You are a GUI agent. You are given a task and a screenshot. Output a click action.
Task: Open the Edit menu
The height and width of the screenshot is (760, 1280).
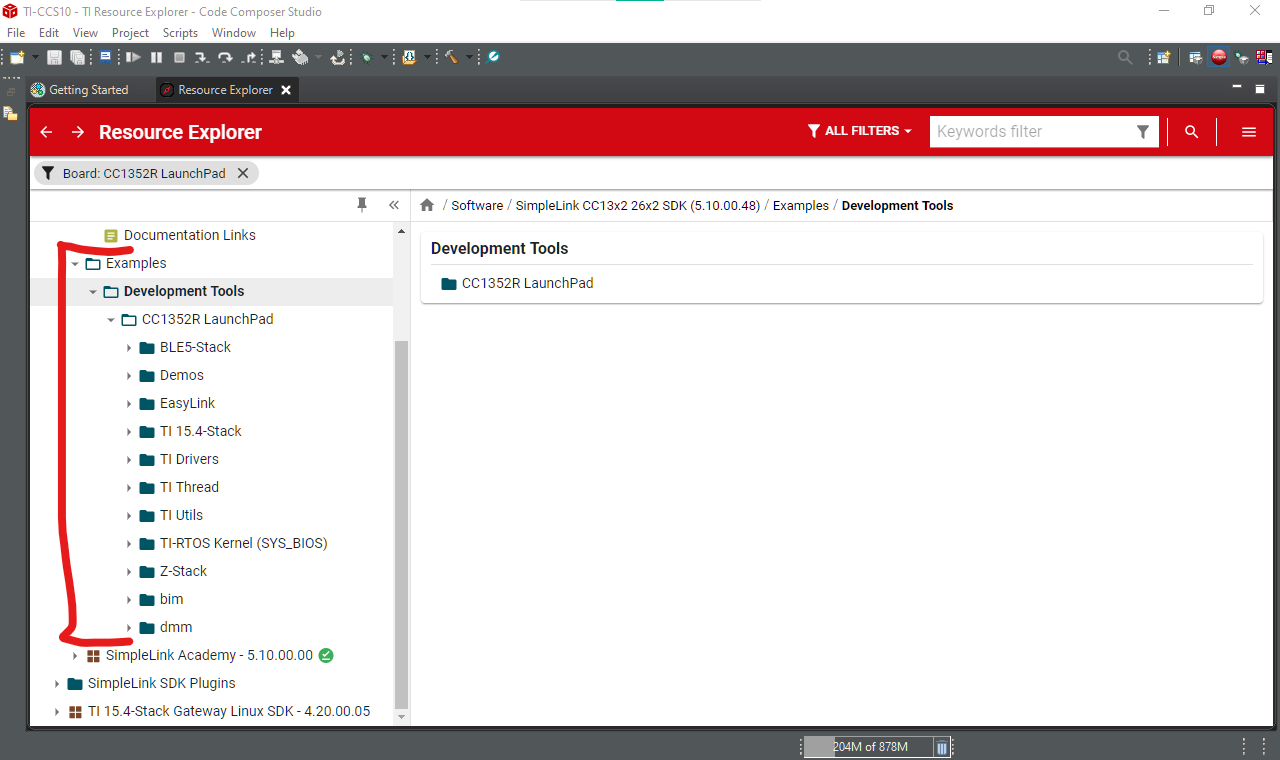(49, 33)
